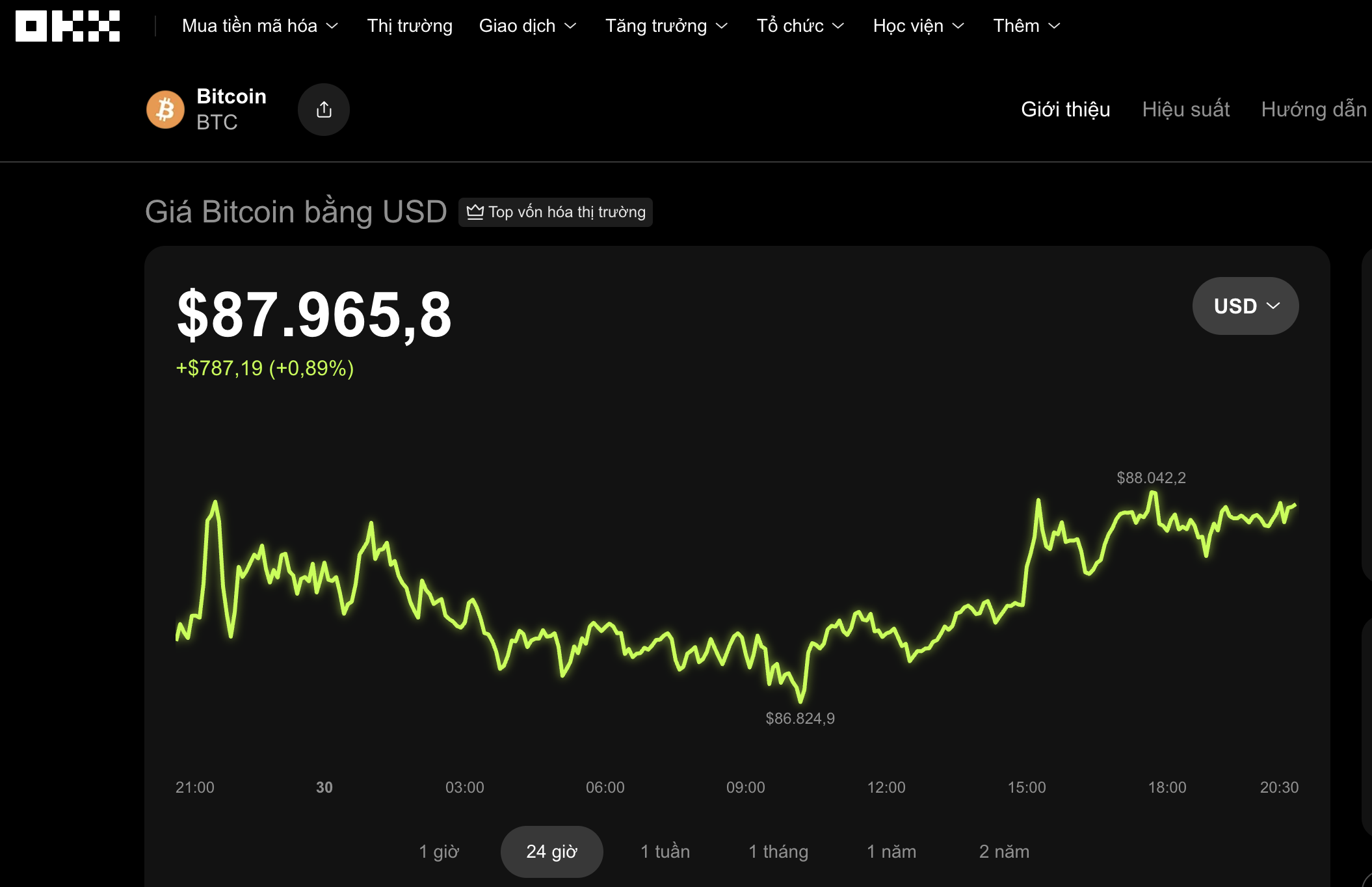Select the 2 năm chart period

coord(1004,851)
